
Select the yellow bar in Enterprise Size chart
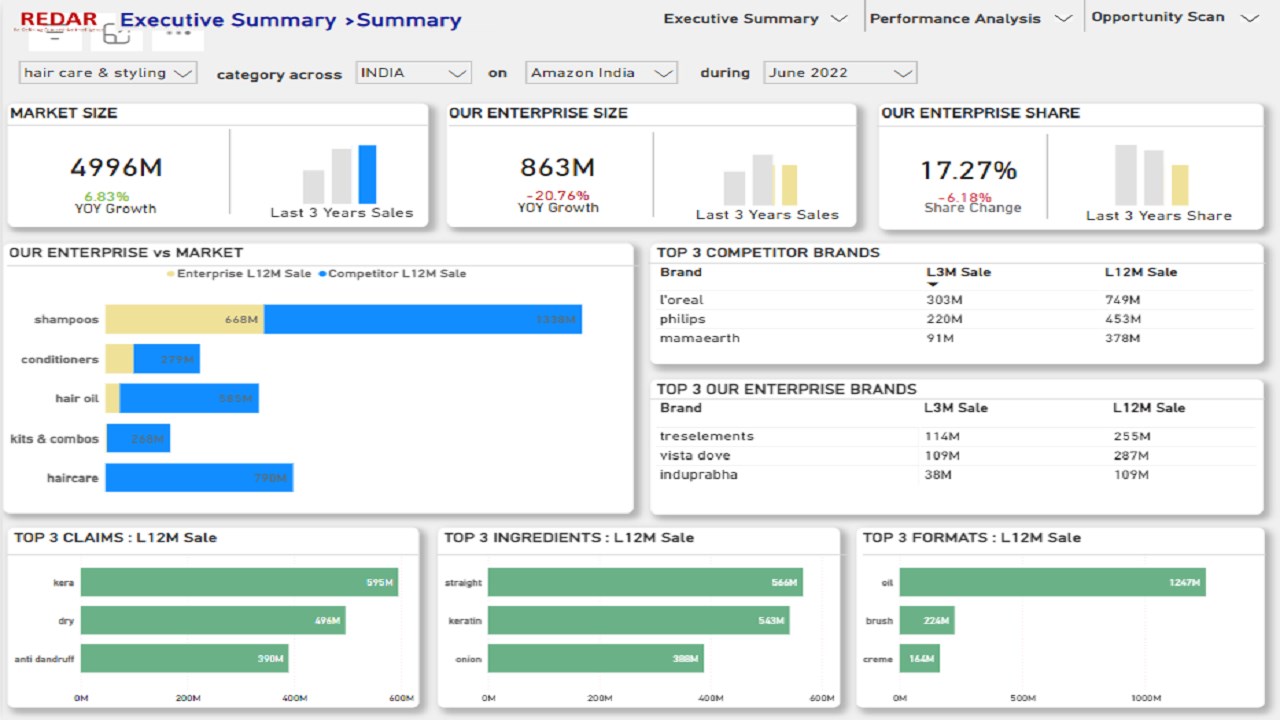pyautogui.click(x=789, y=185)
